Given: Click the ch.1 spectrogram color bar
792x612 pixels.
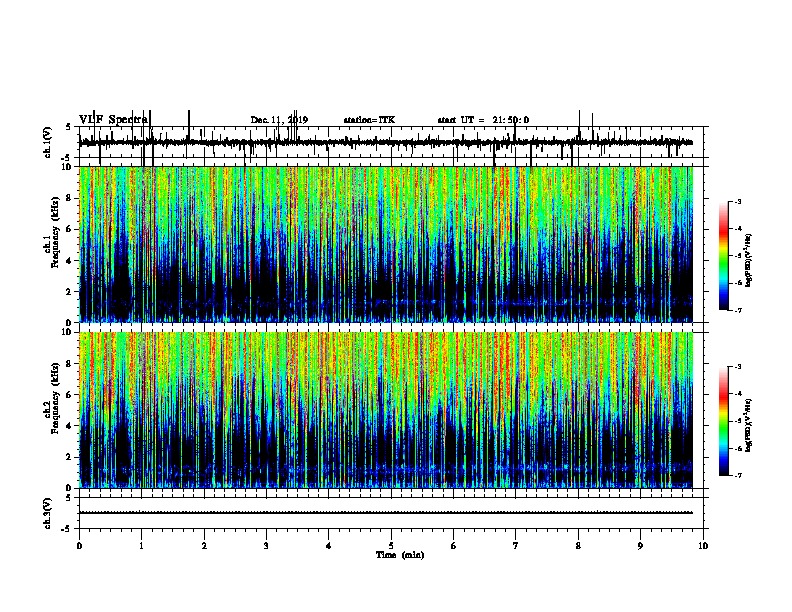Looking at the screenshot, I should (x=723, y=256).
